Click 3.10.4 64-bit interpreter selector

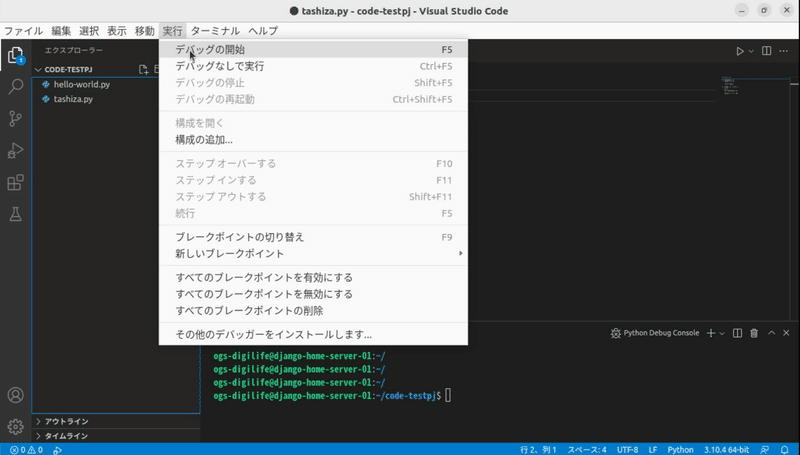point(727,450)
